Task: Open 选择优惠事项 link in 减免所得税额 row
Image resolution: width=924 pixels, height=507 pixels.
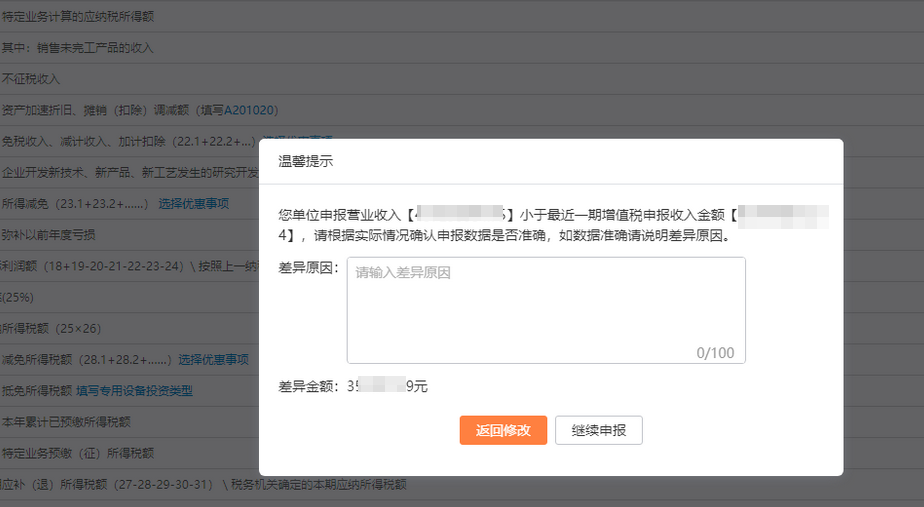Action: pyautogui.click(x=213, y=360)
